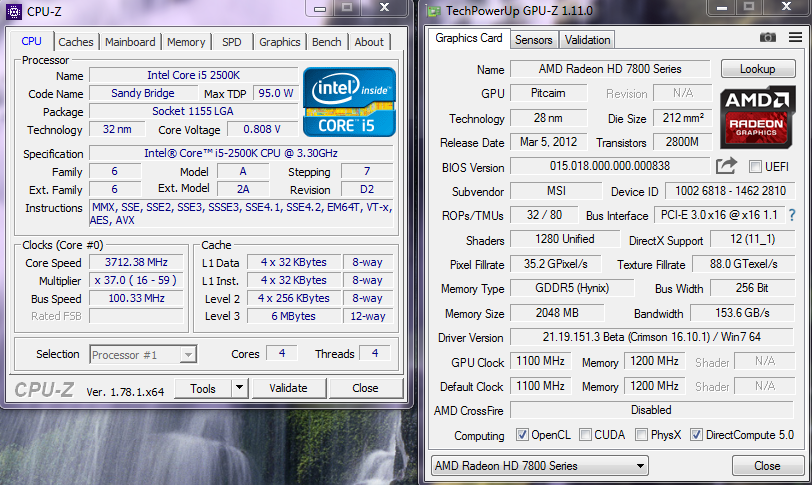
Task: Toggle the UEFI checkbox
Action: tap(756, 167)
